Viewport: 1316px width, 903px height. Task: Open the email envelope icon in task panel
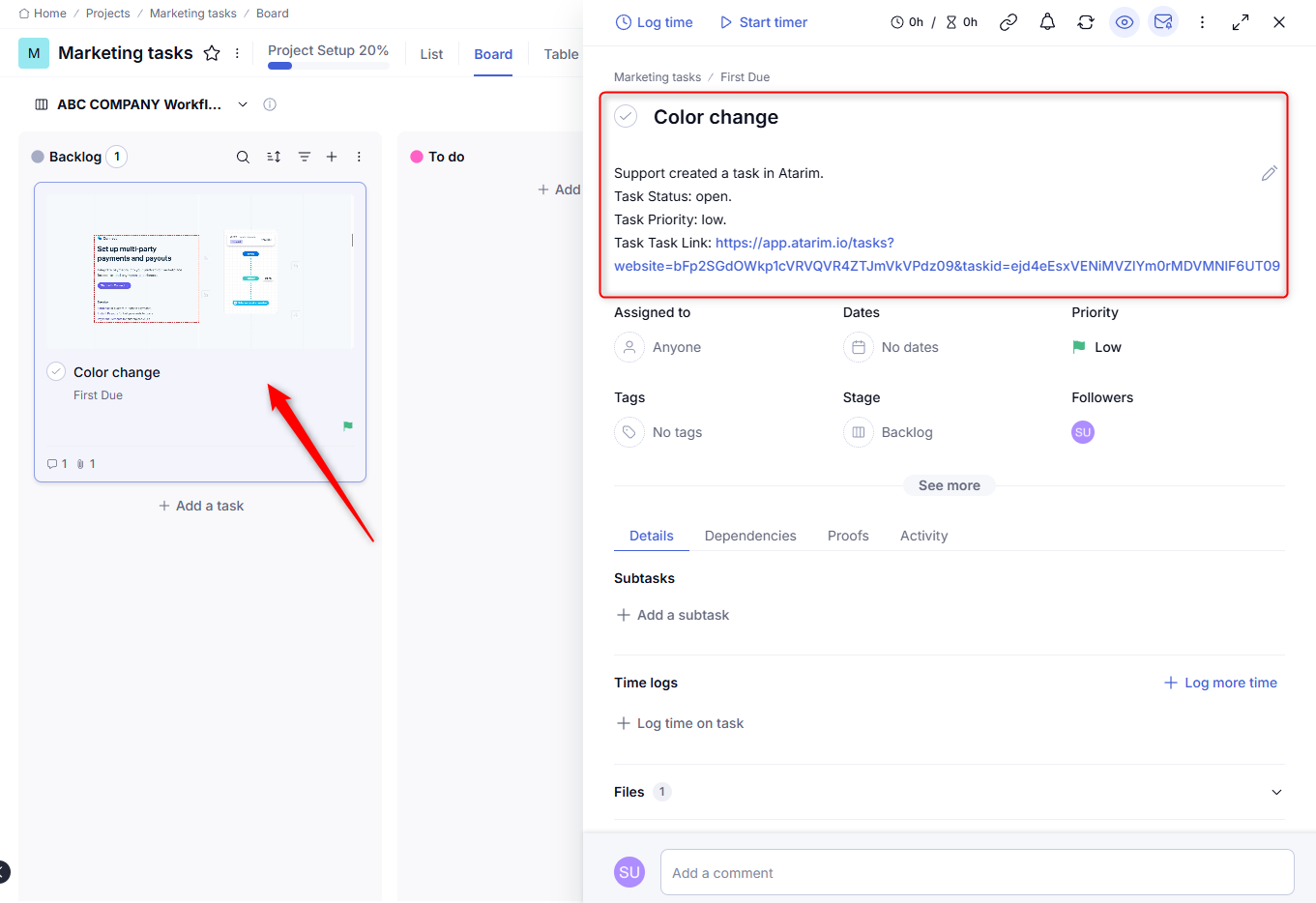point(1163,22)
